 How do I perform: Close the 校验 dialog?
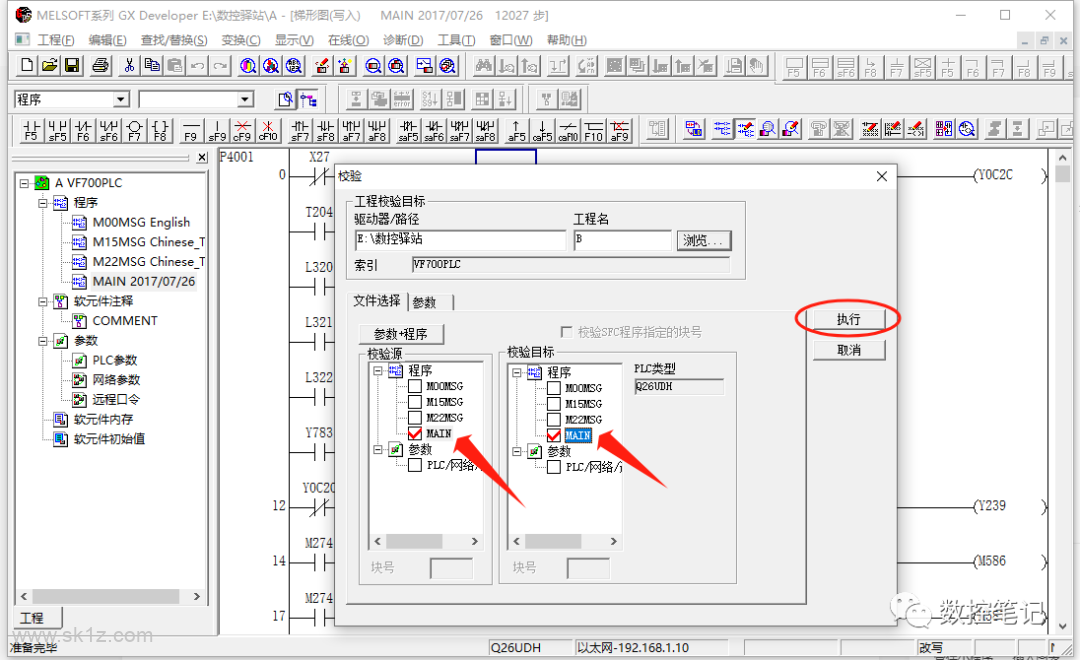click(882, 176)
